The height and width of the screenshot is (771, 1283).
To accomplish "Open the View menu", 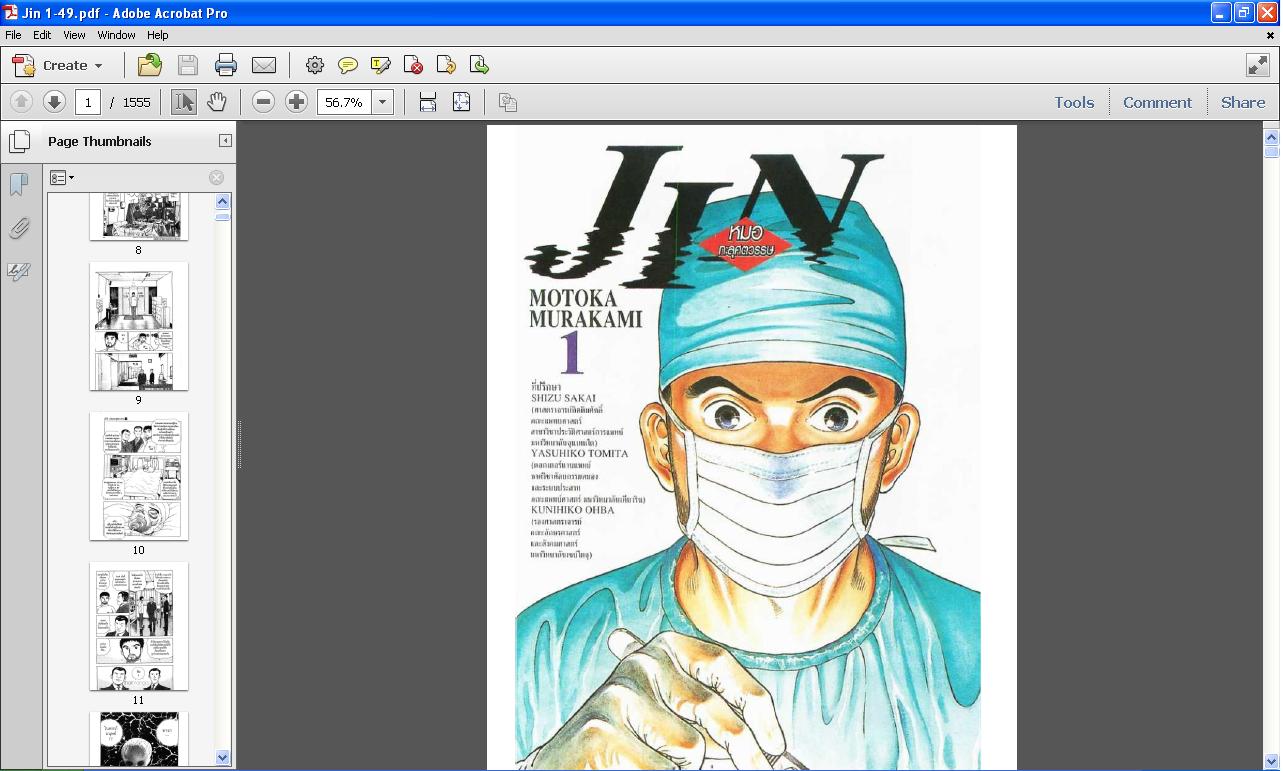I will (x=74, y=35).
